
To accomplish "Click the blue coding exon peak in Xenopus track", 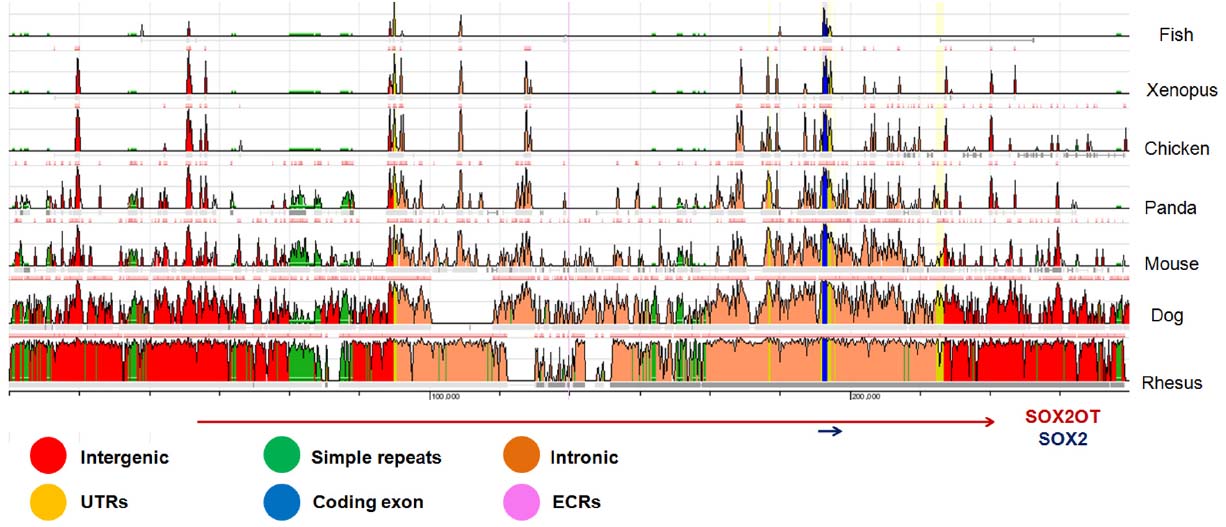I will click(x=825, y=76).
